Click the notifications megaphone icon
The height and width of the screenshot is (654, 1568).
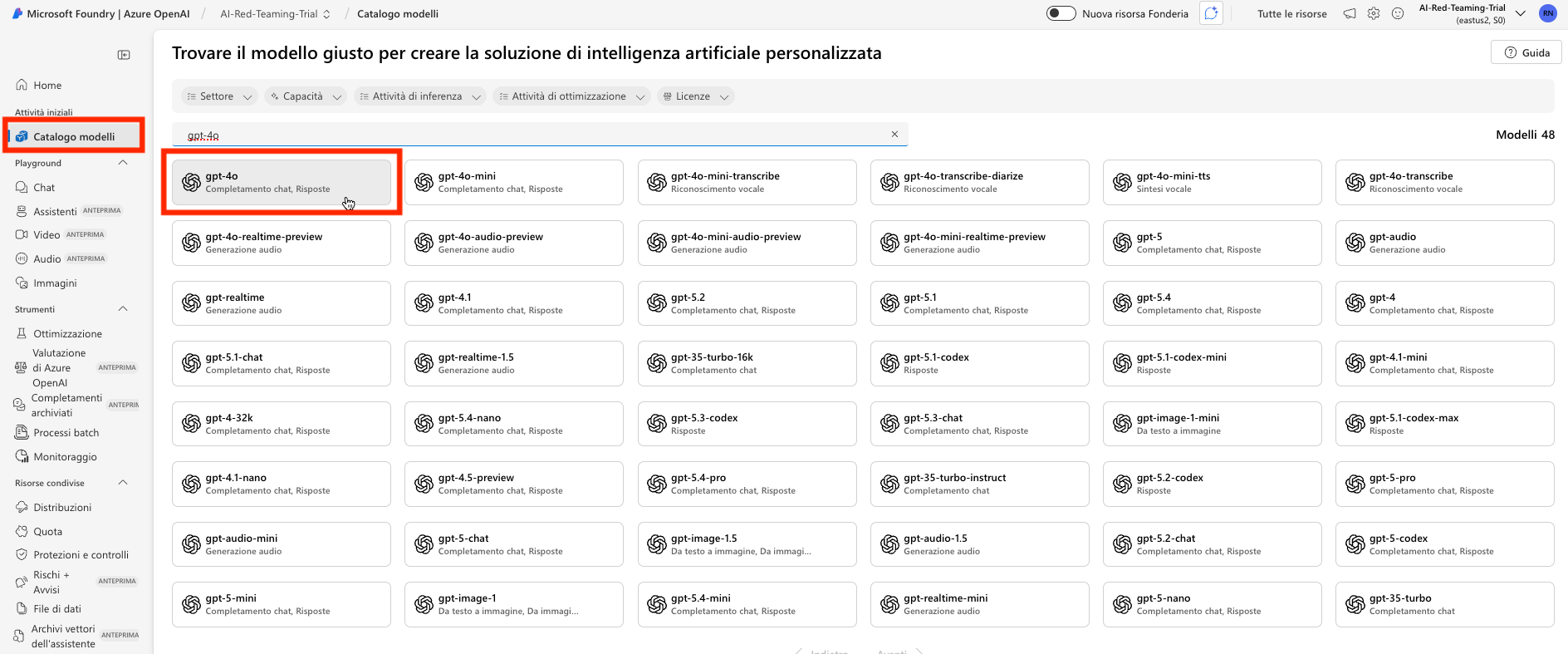pyautogui.click(x=1350, y=13)
